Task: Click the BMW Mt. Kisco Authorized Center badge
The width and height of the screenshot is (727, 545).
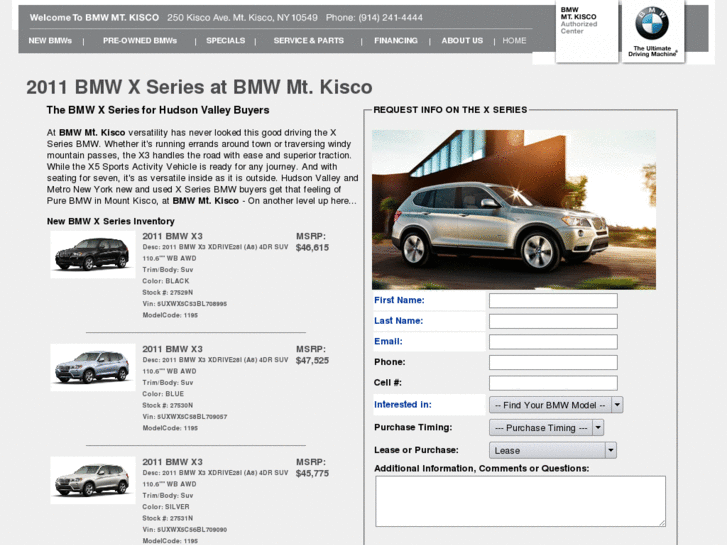Action: coord(587,31)
